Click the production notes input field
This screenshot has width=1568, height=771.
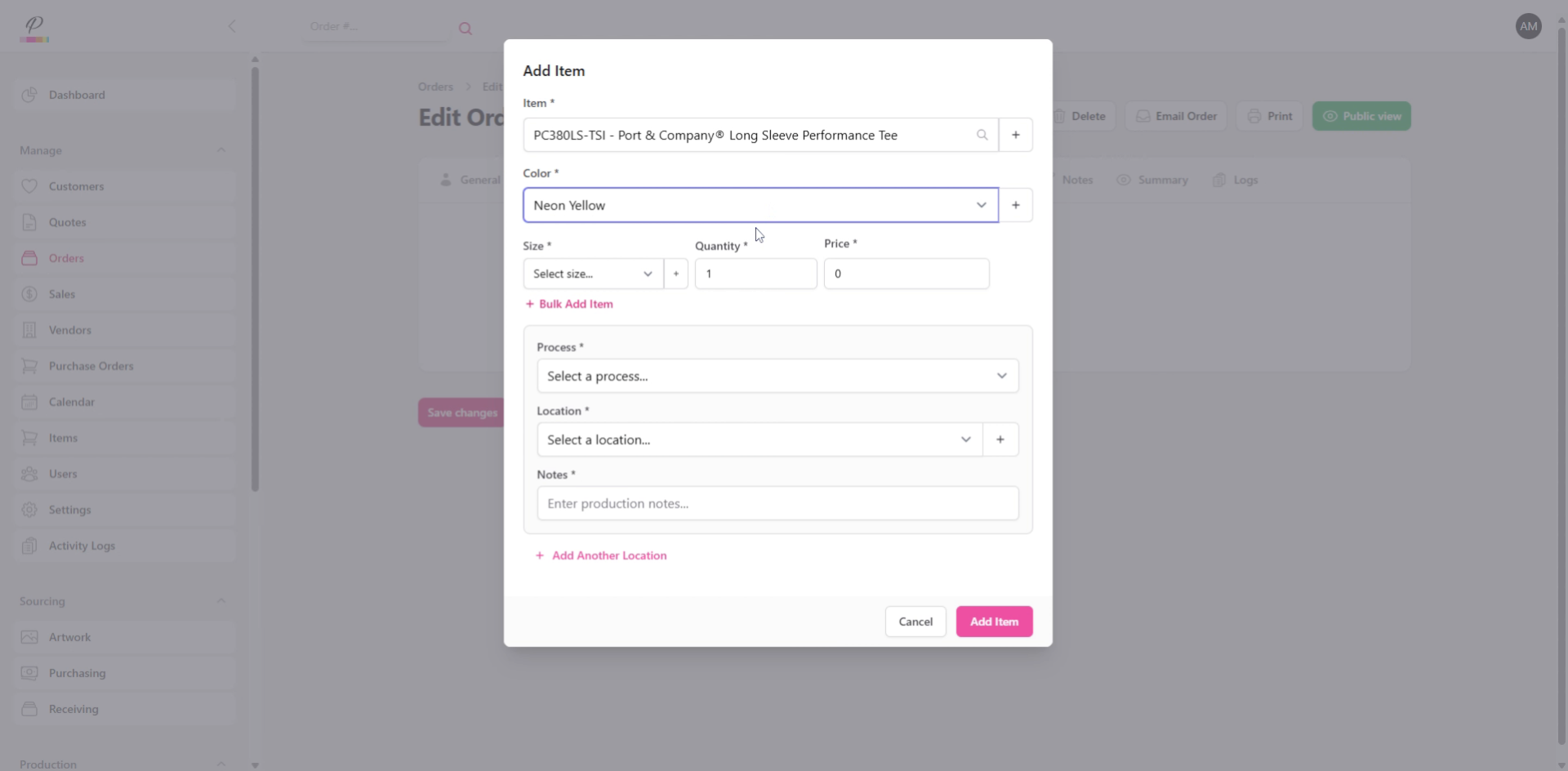777,503
